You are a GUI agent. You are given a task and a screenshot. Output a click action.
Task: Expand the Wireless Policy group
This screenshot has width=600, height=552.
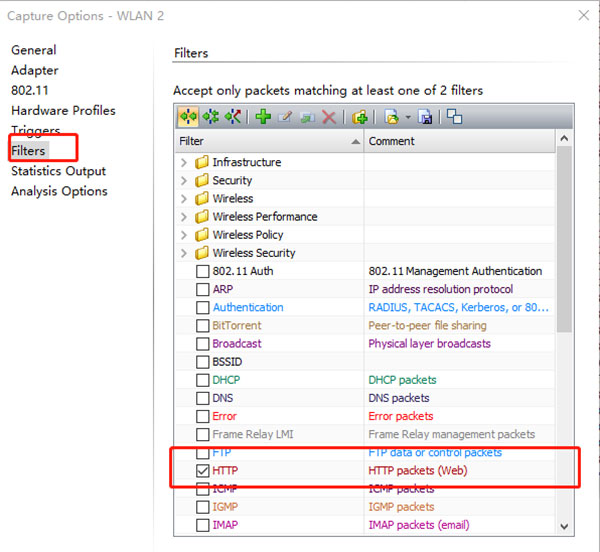(x=184, y=235)
